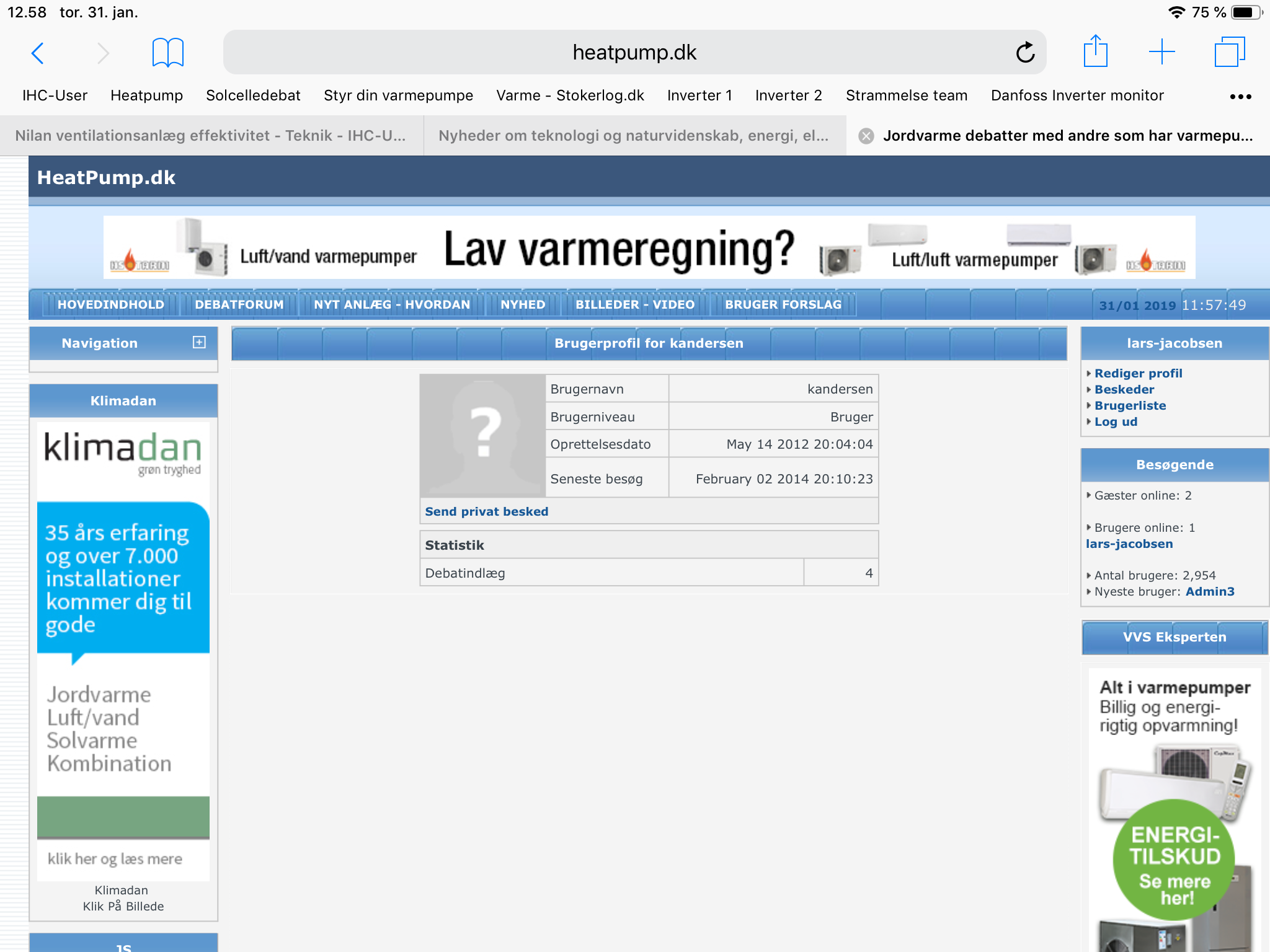1270x952 pixels.
Task: Tap the share sheet icon
Action: (1095, 52)
